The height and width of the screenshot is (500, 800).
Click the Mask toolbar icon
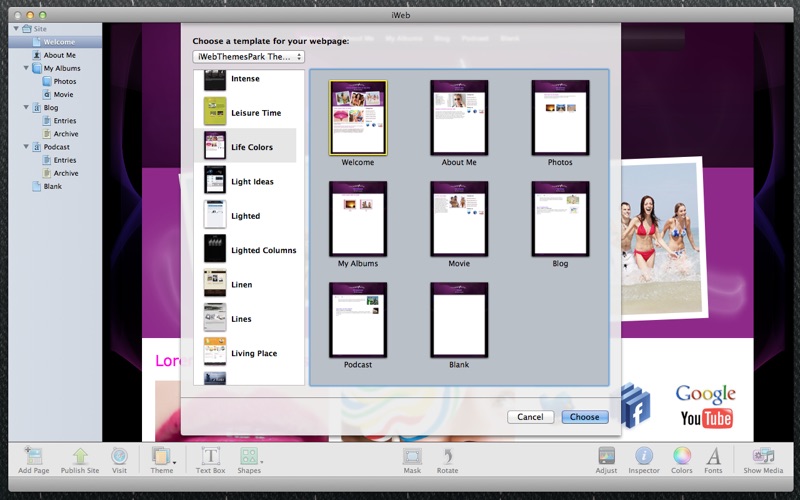412,456
